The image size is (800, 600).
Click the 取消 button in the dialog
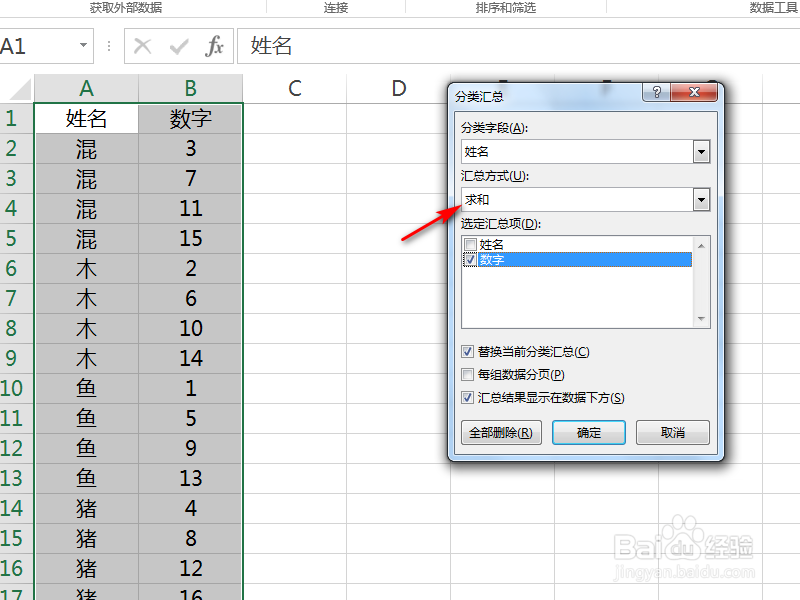(672, 432)
